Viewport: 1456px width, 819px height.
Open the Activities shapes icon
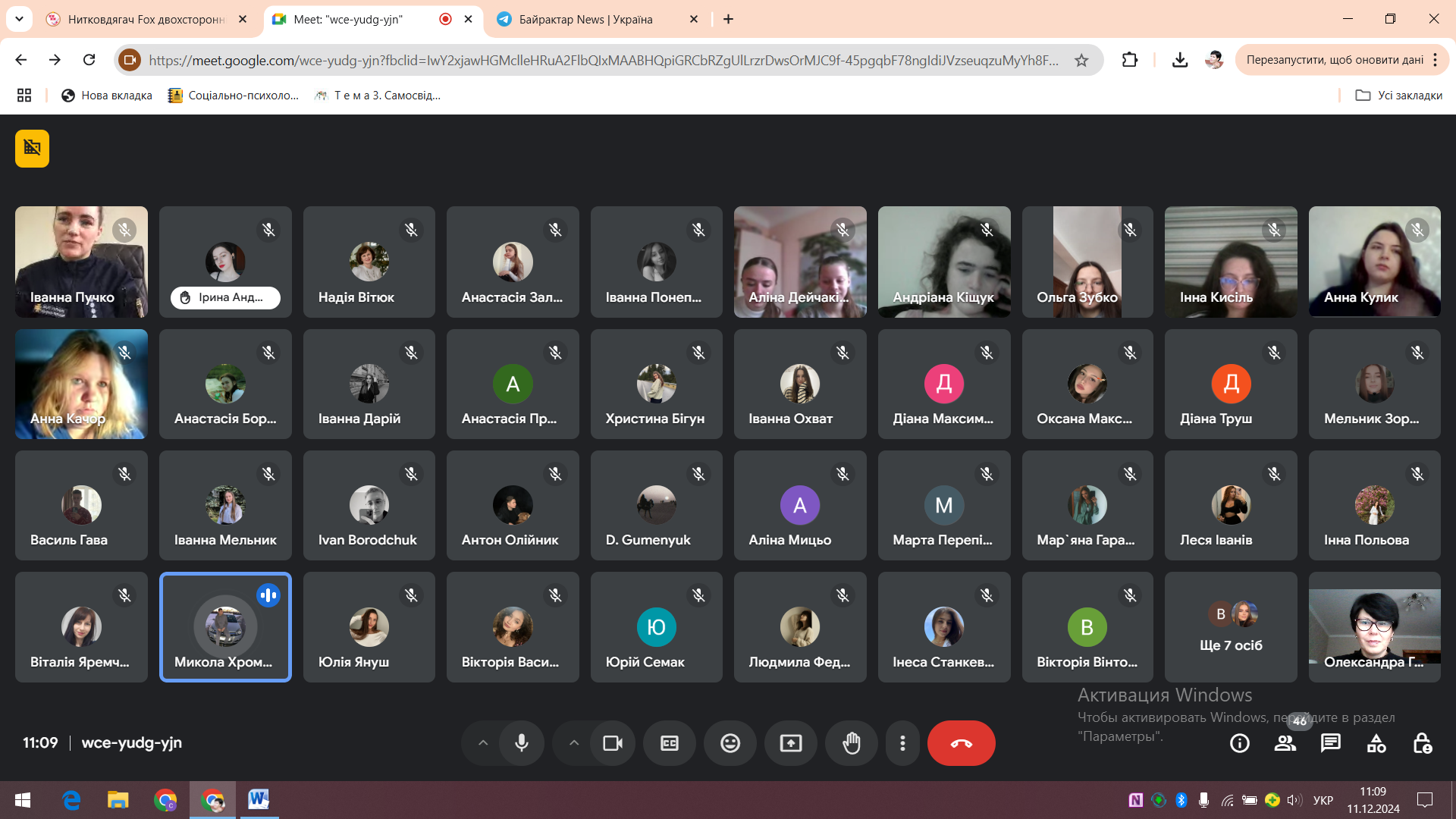(x=1376, y=743)
